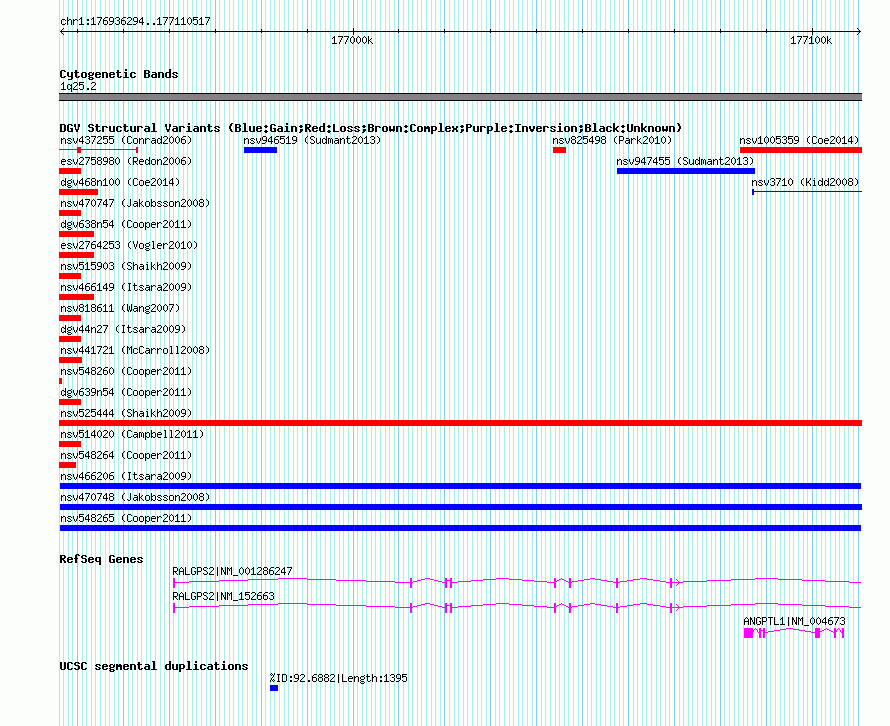
Task: Click chr1:176936294..177110517 coordinates text
Action: tap(135, 22)
